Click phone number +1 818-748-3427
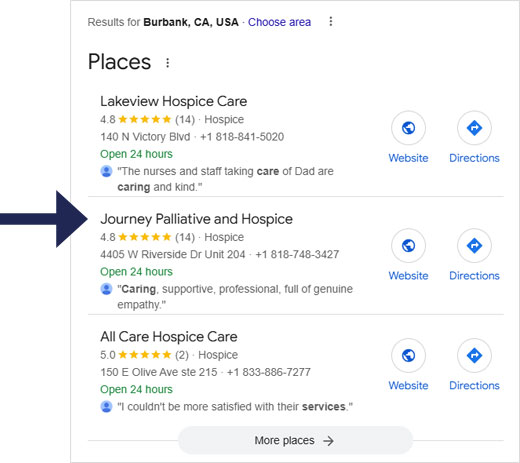The width and height of the screenshot is (520, 463). 297,255
